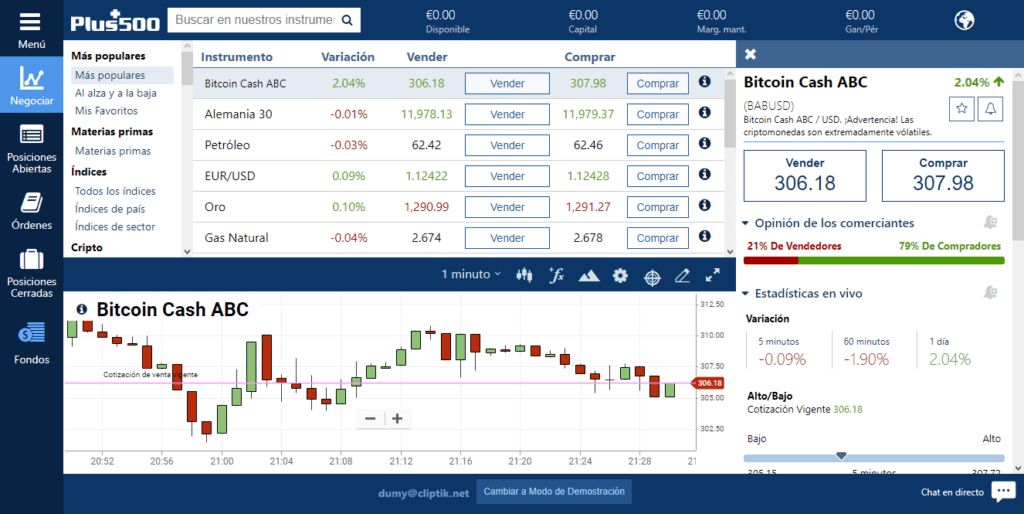The image size is (1024, 514).
Task: Sort by Variación column header
Action: [347, 57]
